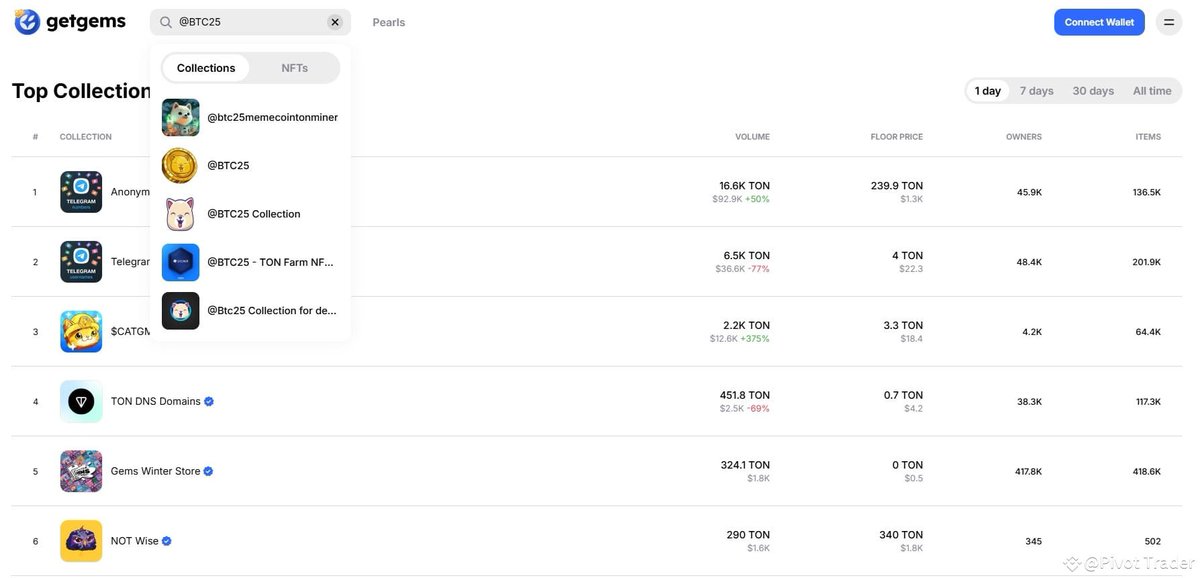
Task: Click the search magnifier icon
Action: tap(167, 22)
